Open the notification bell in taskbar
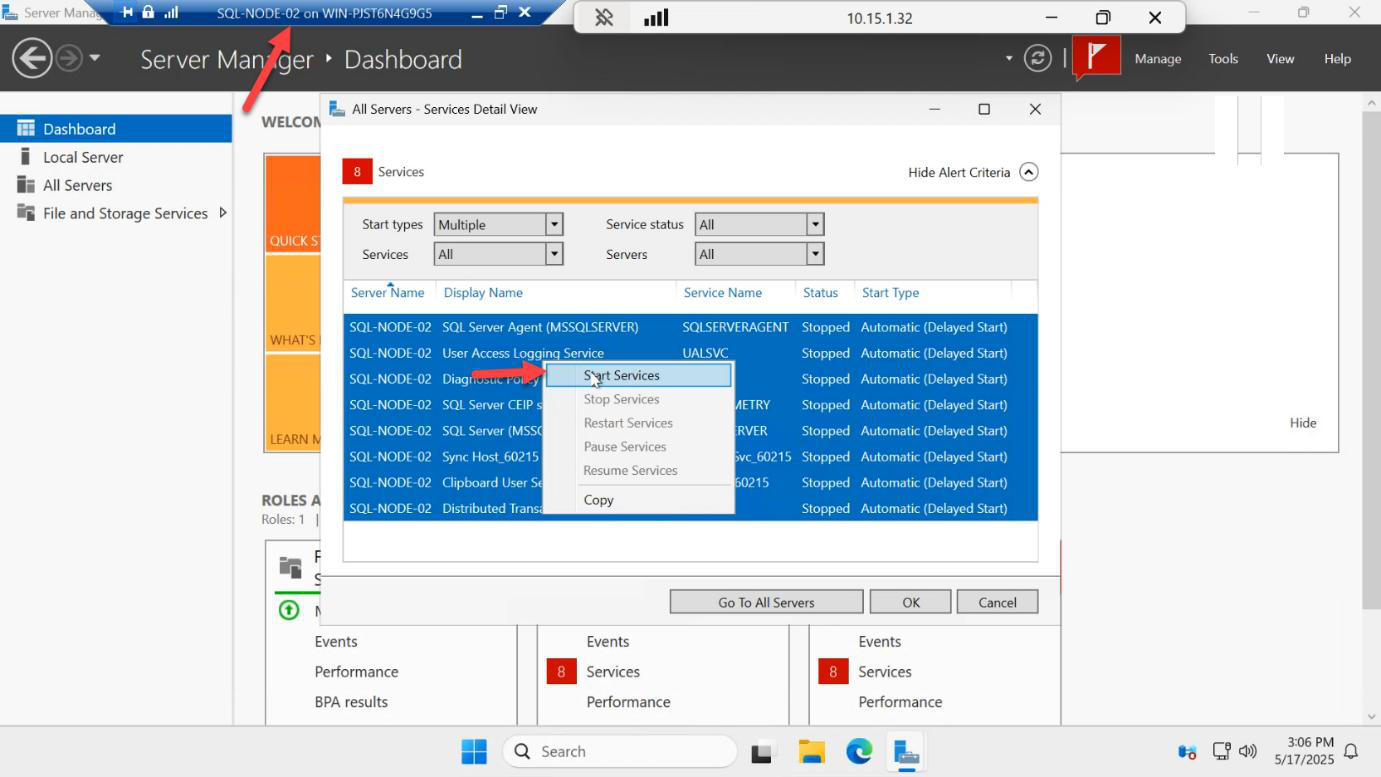Screen dimensions: 1381x777 [x=1351, y=751]
